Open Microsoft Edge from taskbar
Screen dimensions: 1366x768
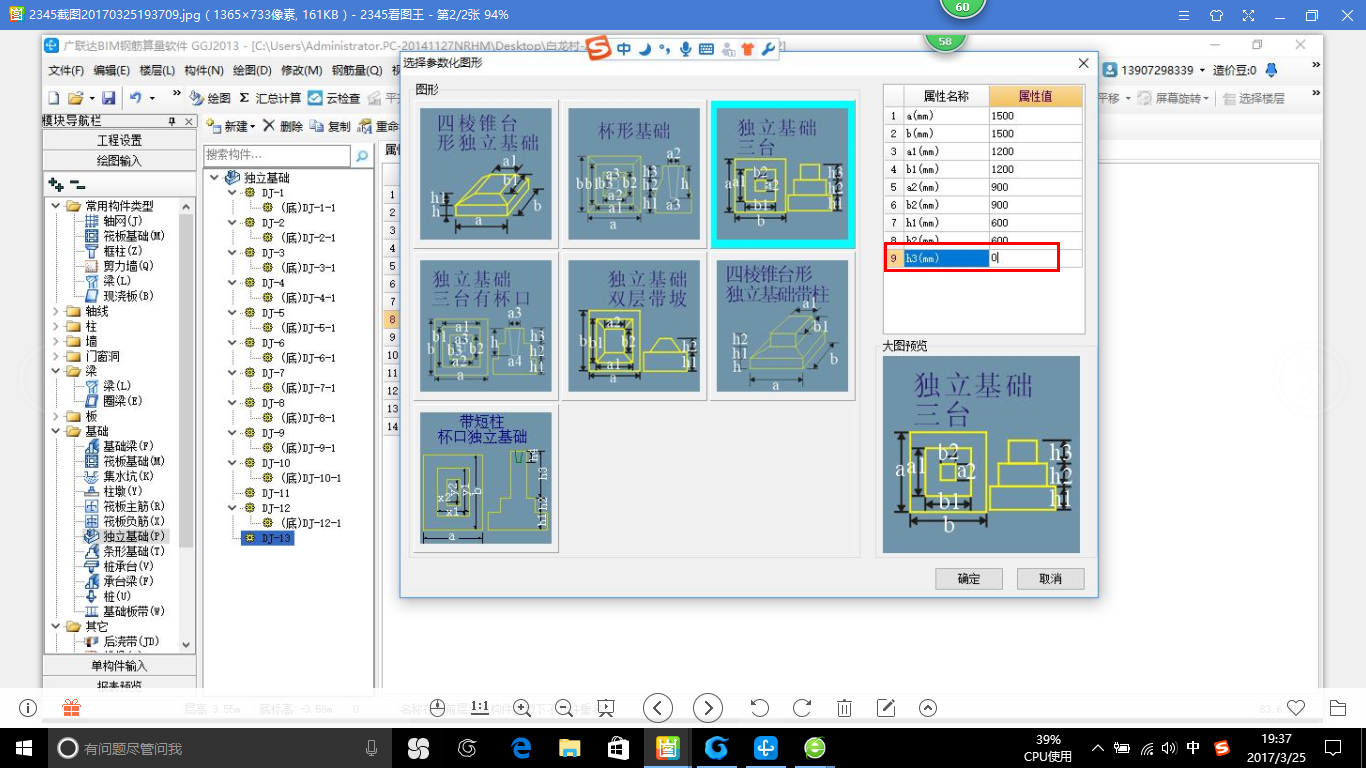pos(521,747)
